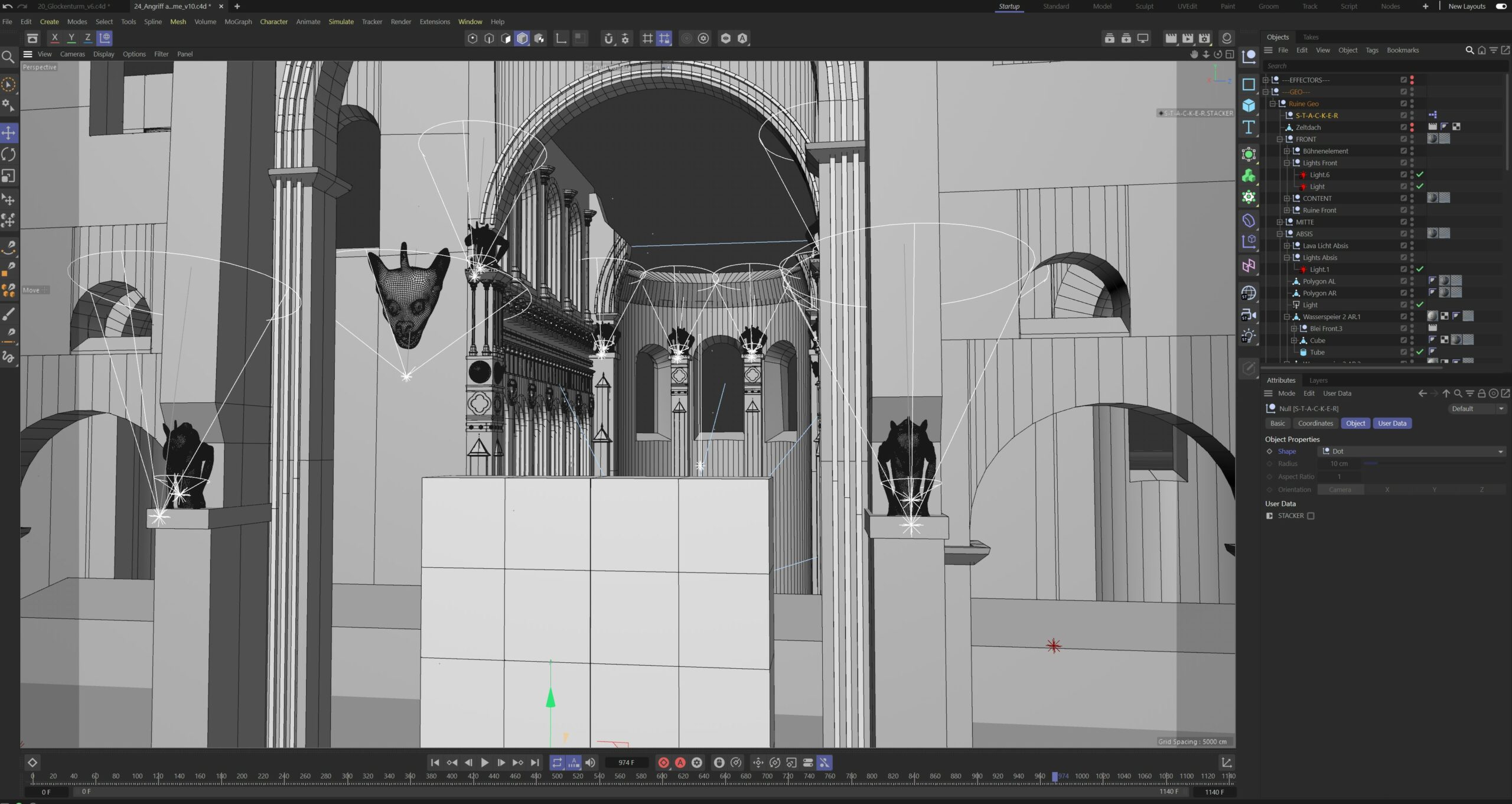Select the Rotate tool
1512x804 pixels.
click(x=9, y=155)
